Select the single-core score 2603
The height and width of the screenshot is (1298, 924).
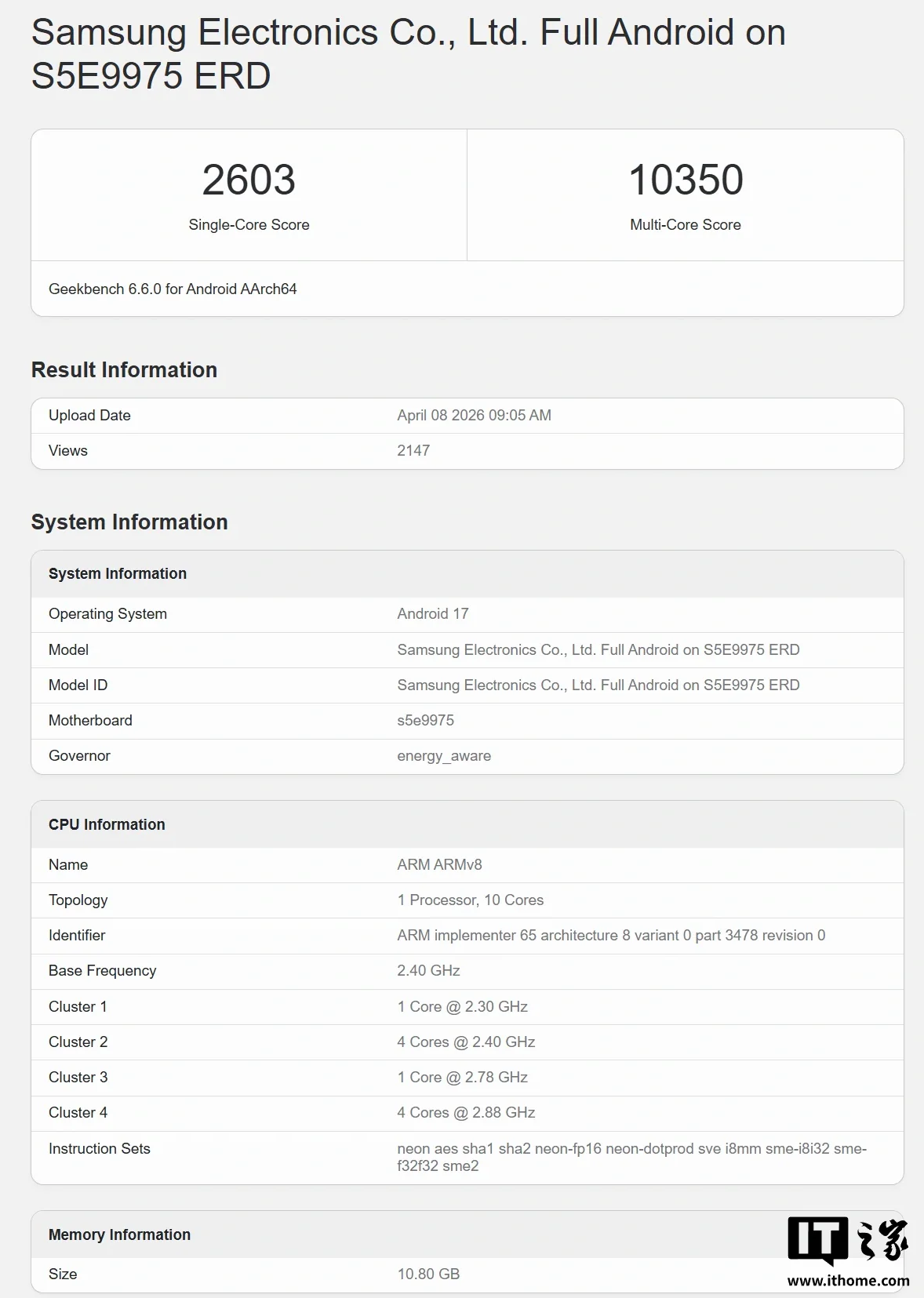(249, 180)
